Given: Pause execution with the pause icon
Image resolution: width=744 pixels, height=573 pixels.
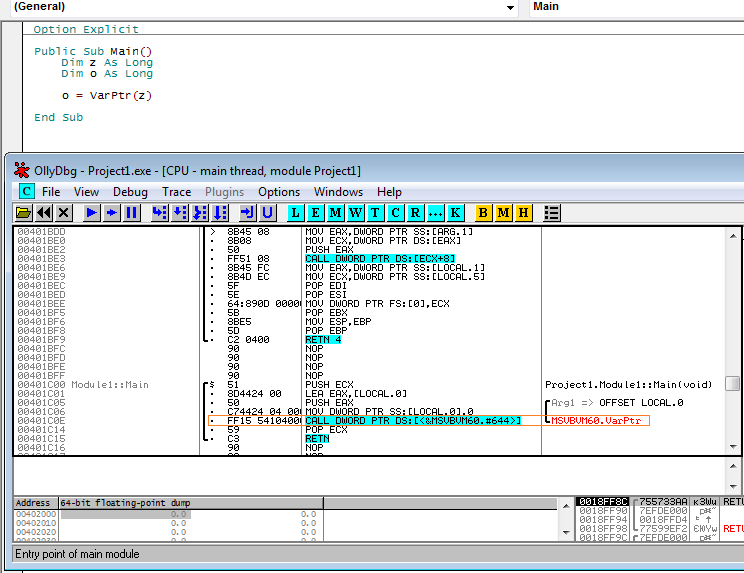Looking at the screenshot, I should point(132,213).
